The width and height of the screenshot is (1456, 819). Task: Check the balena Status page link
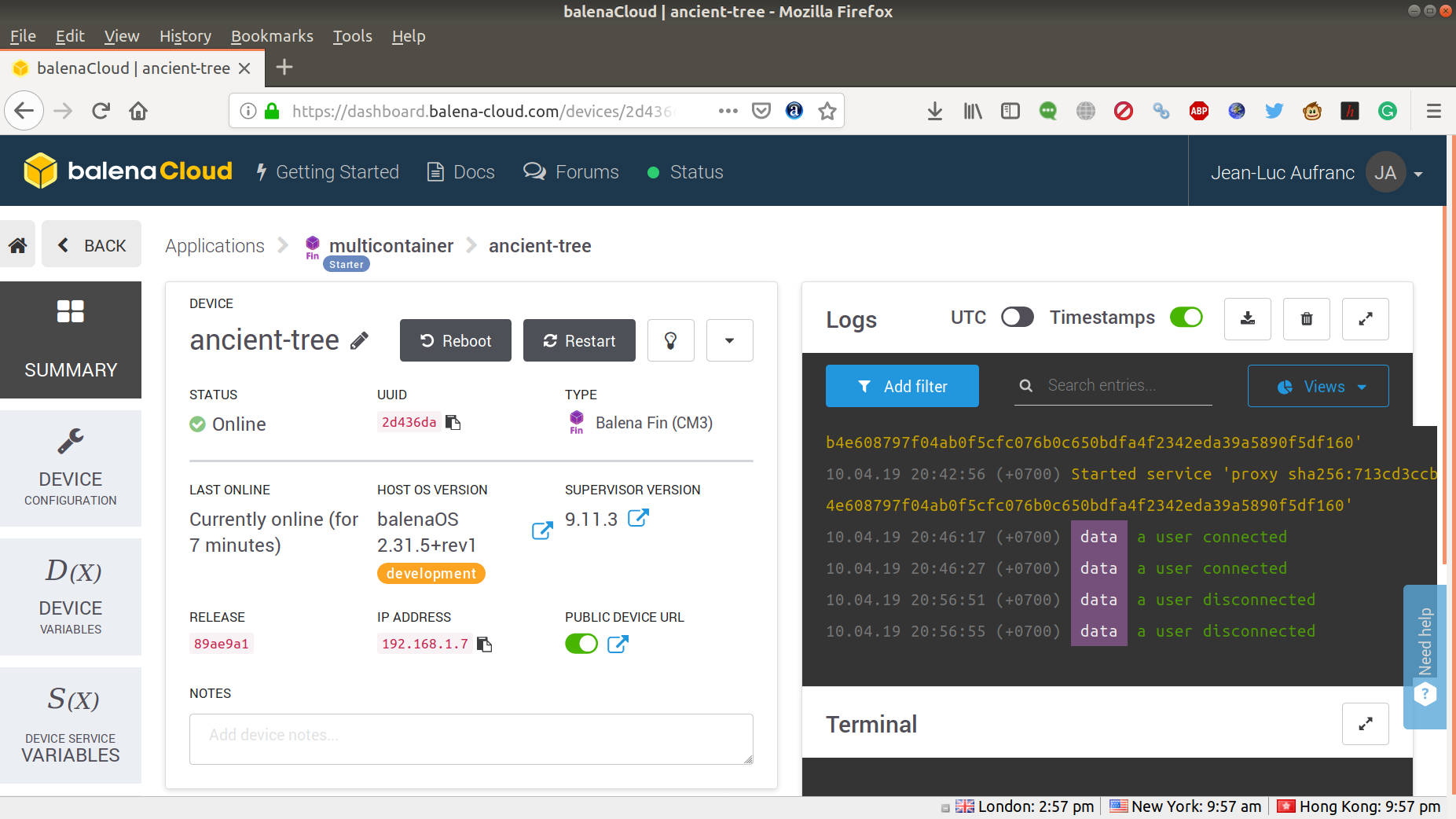coord(684,172)
